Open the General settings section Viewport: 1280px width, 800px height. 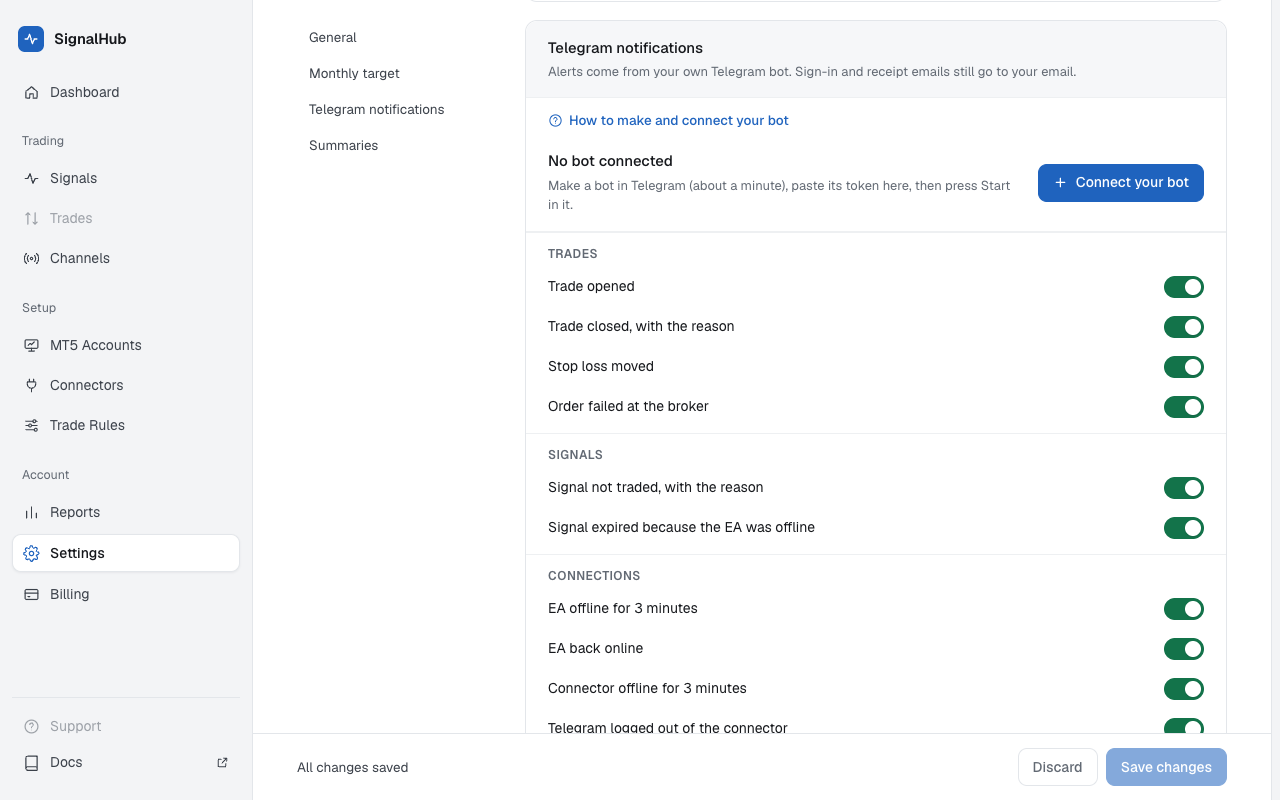[333, 37]
